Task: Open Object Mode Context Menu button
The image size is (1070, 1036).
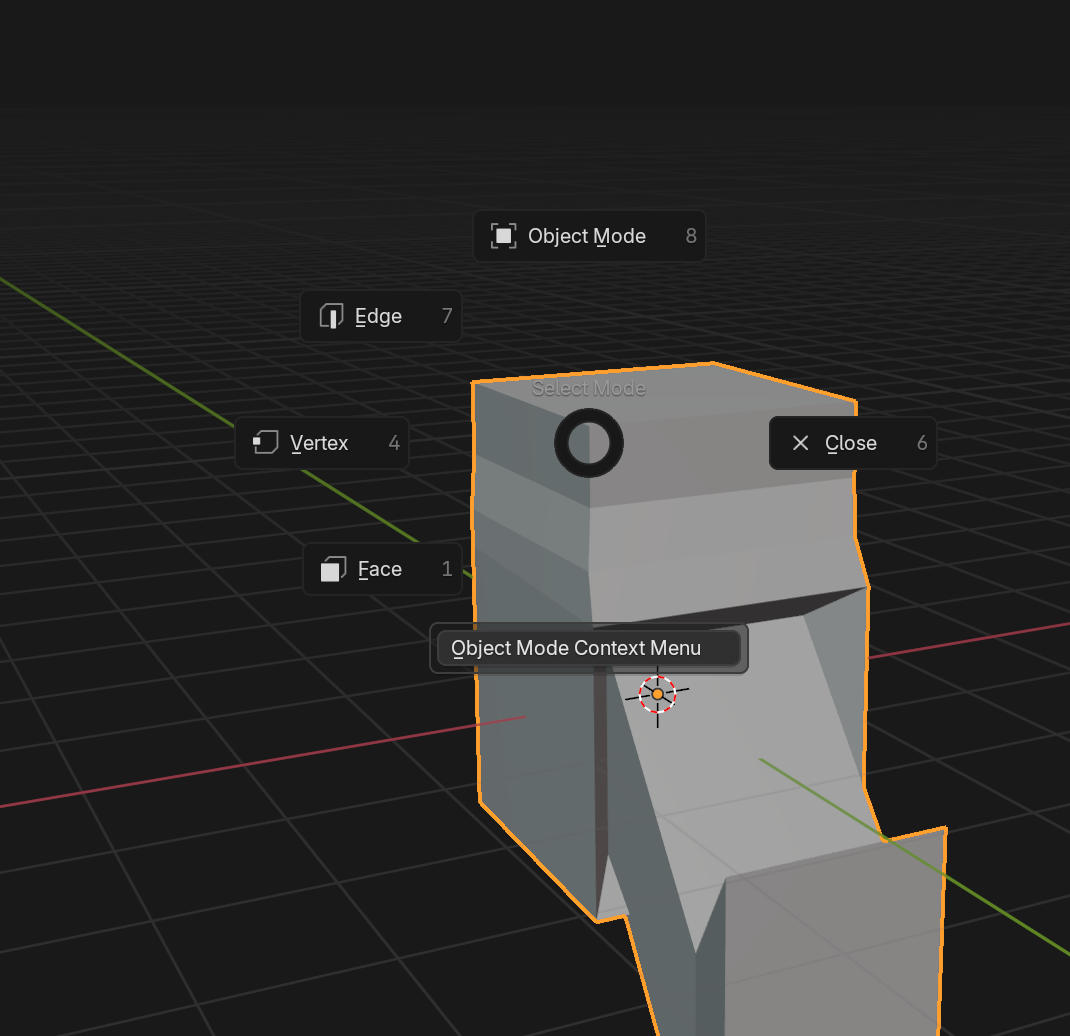Action: [589, 648]
